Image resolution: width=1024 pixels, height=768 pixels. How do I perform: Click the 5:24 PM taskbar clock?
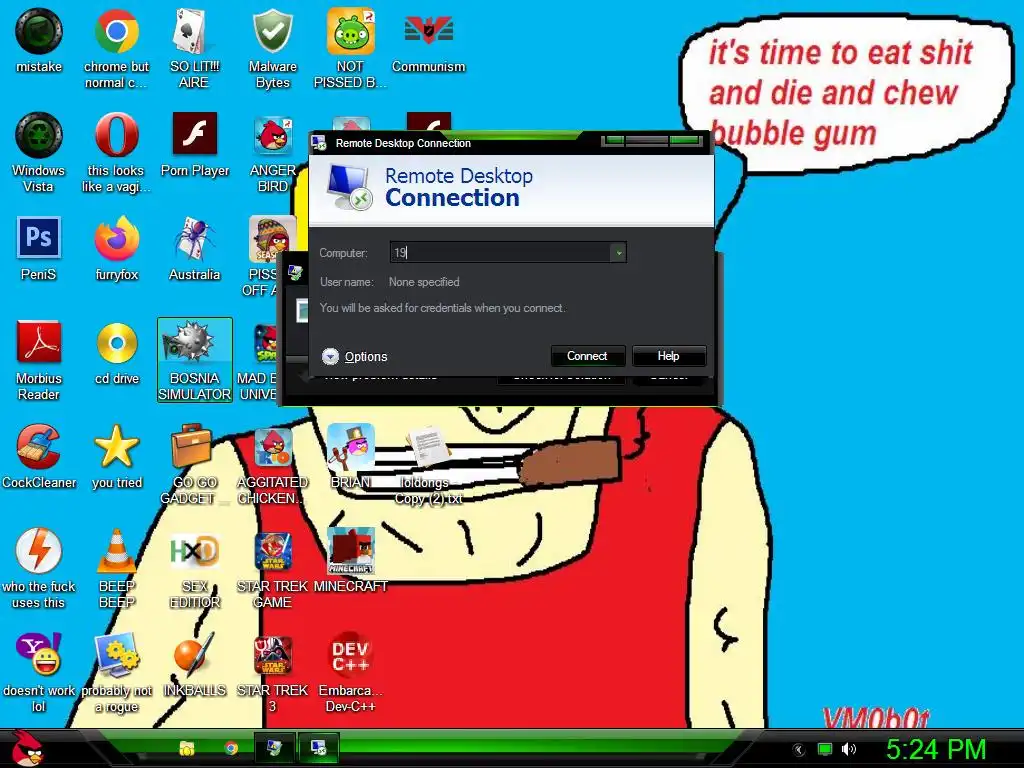936,748
